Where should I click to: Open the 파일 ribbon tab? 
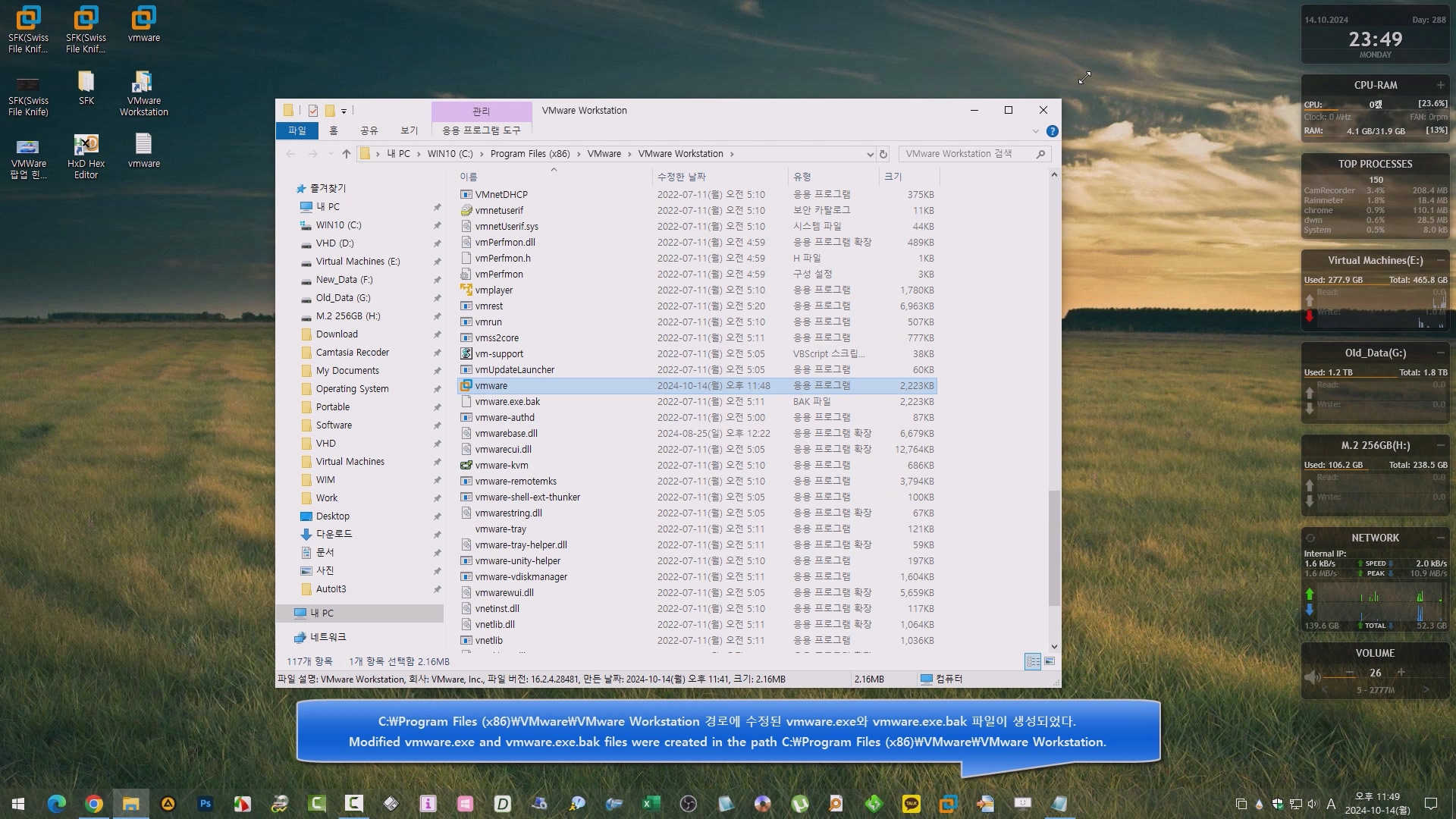(297, 131)
